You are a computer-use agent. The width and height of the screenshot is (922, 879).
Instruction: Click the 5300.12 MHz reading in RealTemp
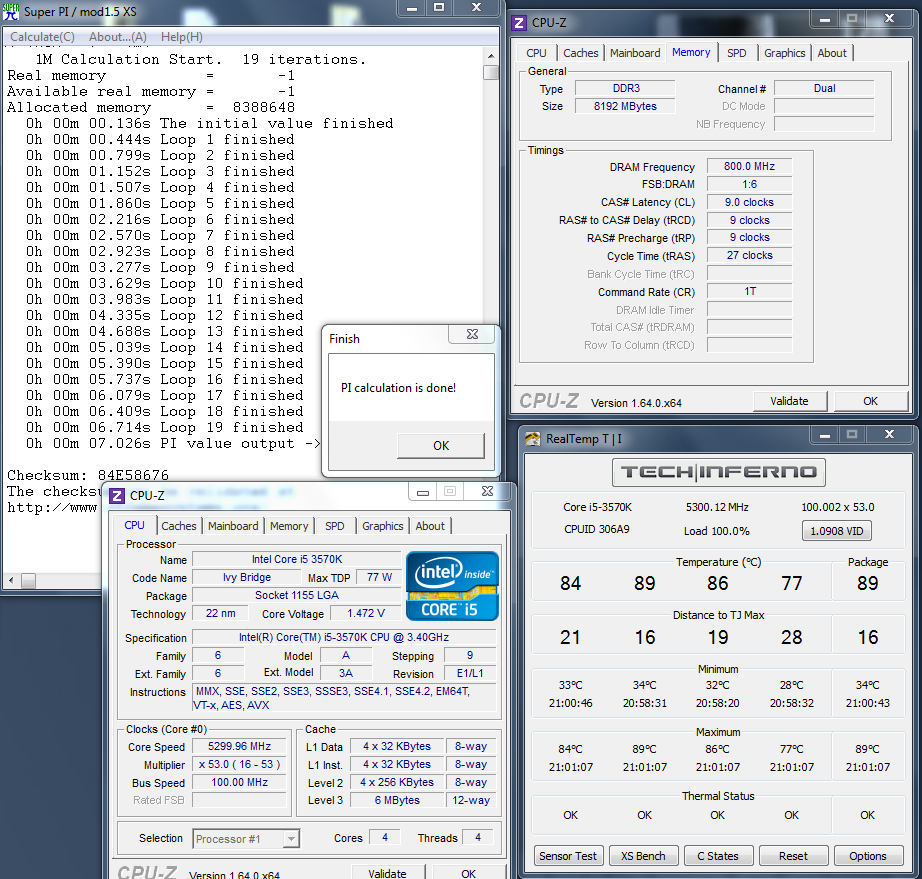pos(717,507)
